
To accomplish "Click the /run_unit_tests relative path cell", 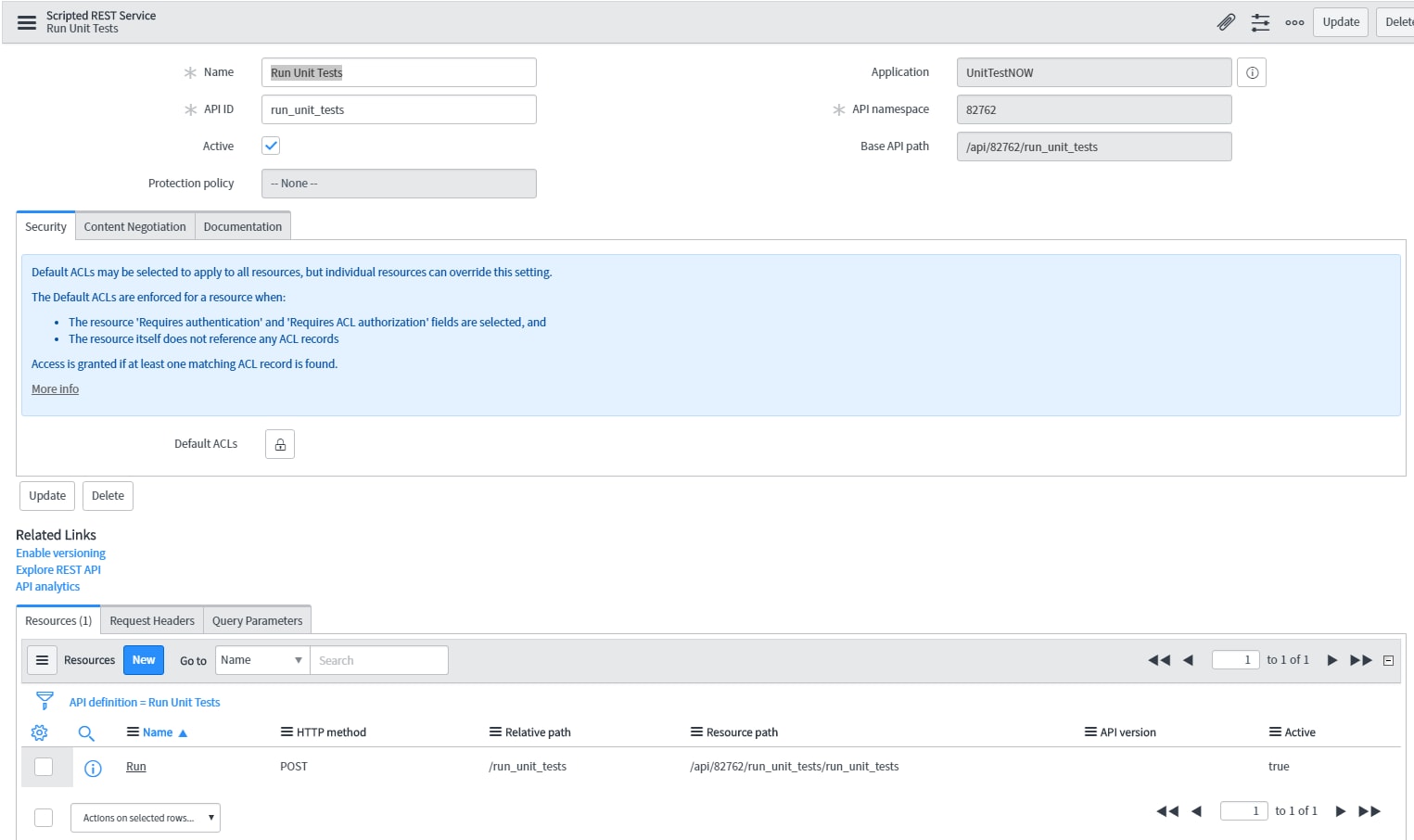I will (x=528, y=767).
